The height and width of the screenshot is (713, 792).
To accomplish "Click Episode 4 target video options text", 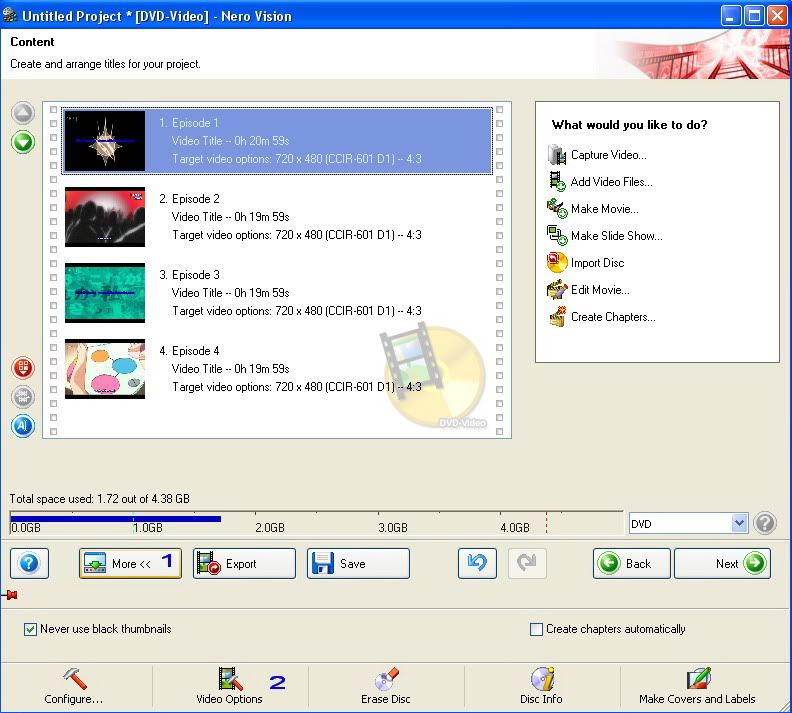I will click(x=297, y=387).
